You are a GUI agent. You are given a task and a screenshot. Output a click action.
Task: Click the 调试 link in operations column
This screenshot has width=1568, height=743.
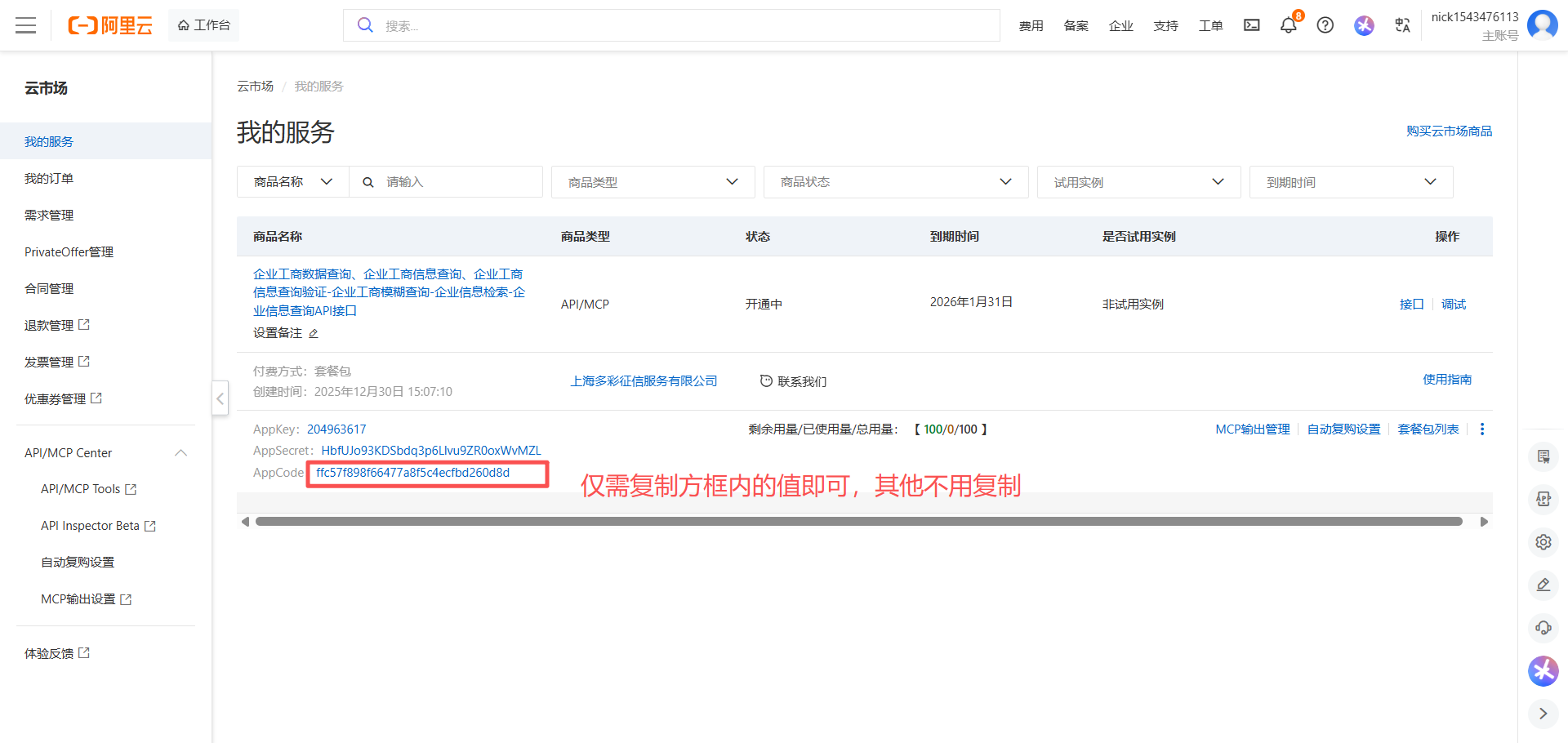tap(1453, 305)
